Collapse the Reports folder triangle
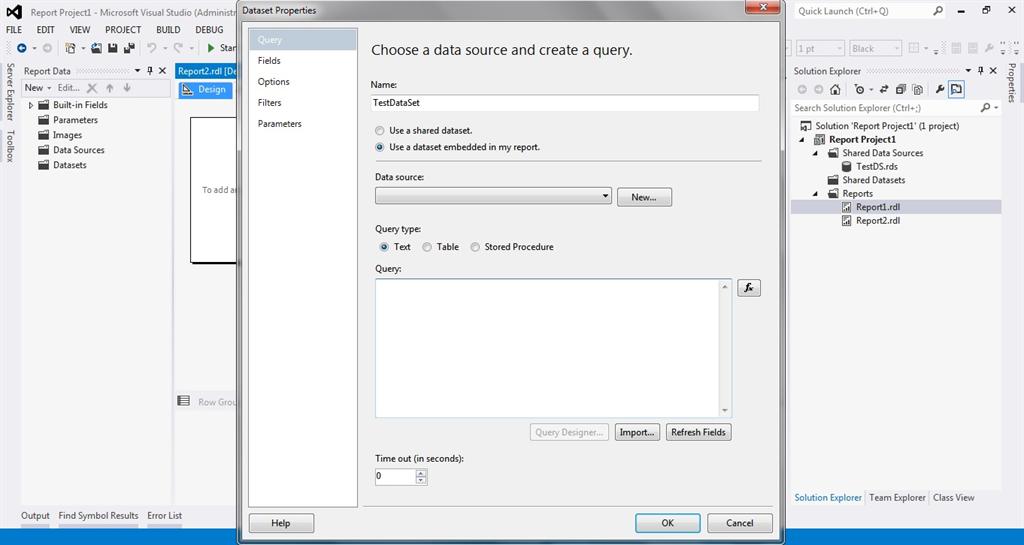This screenshot has height=545, width=1024. tap(816, 194)
